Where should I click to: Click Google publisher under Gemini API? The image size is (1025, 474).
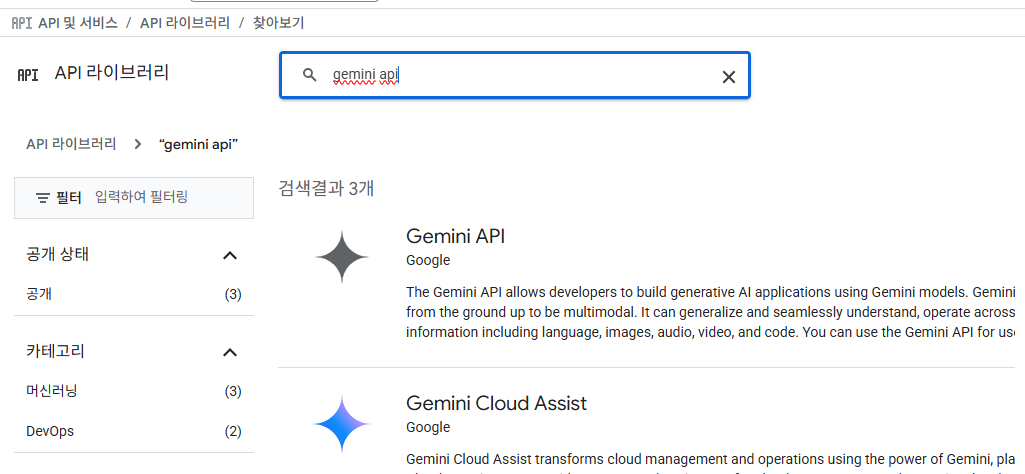click(x=428, y=260)
